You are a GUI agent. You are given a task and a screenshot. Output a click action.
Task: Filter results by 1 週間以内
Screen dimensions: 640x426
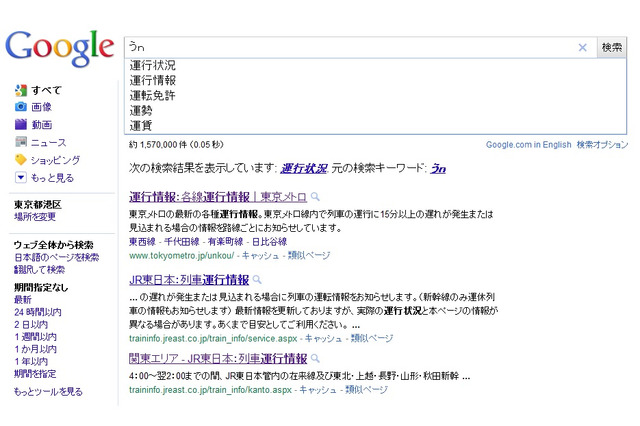pyautogui.click(x=36, y=337)
